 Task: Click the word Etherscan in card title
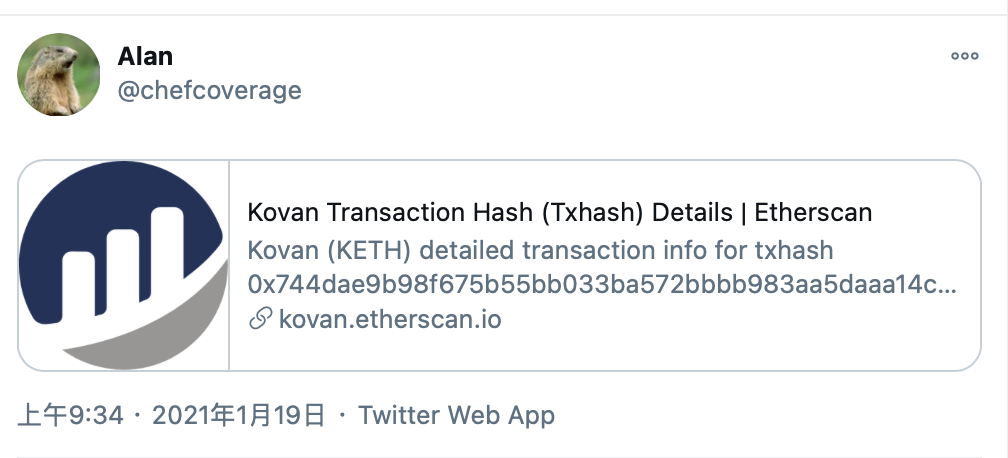tap(813, 212)
